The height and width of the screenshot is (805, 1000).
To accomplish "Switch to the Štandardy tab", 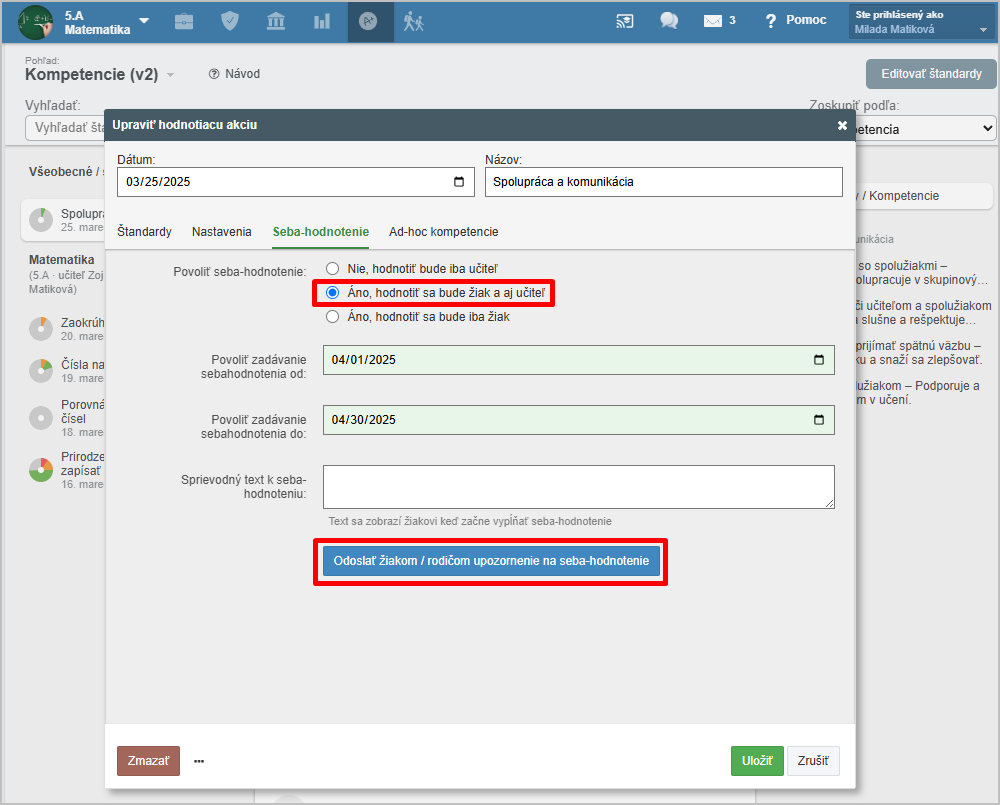I will [x=144, y=232].
